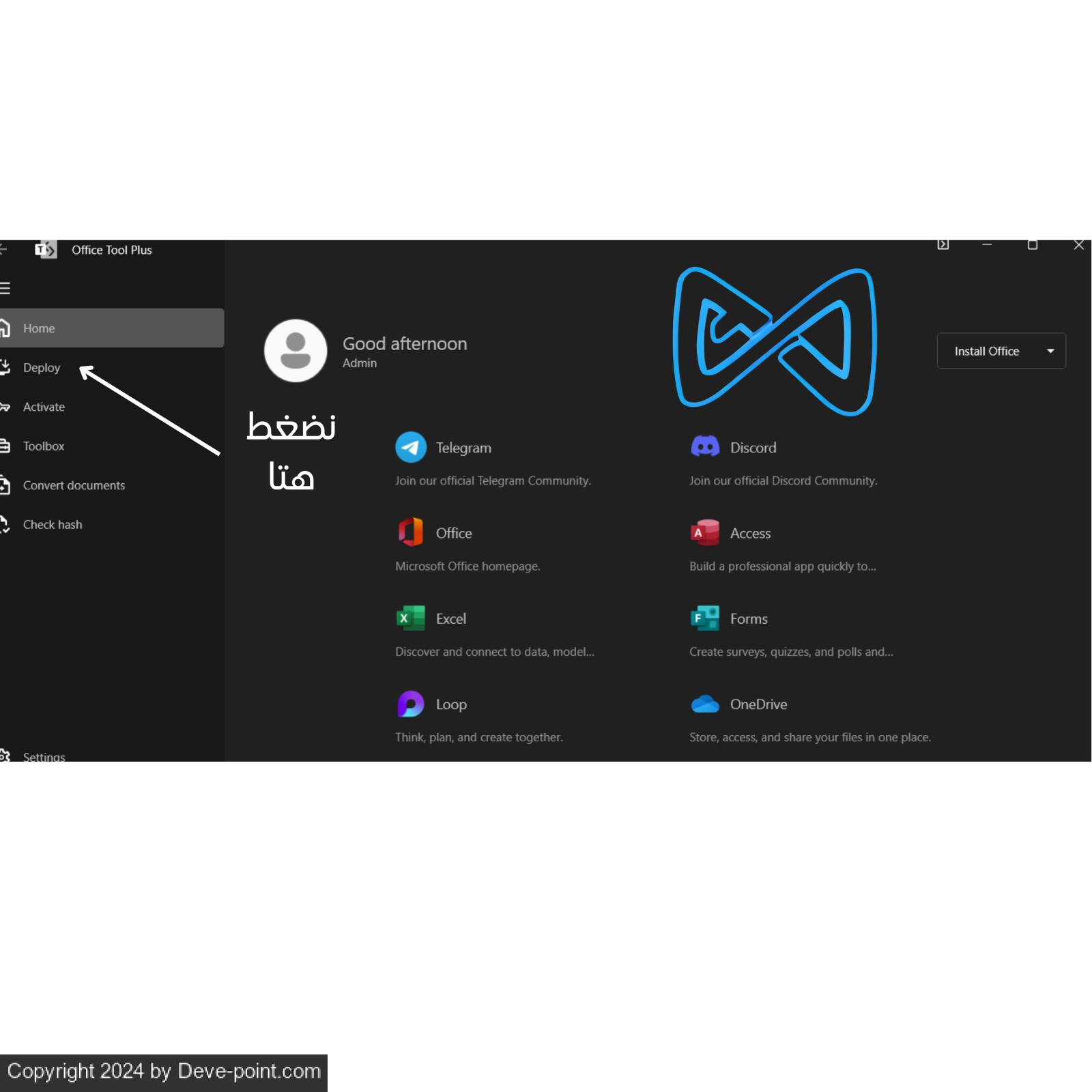Image resolution: width=1092 pixels, height=1092 pixels.
Task: Click the Discord icon
Action: click(x=705, y=448)
